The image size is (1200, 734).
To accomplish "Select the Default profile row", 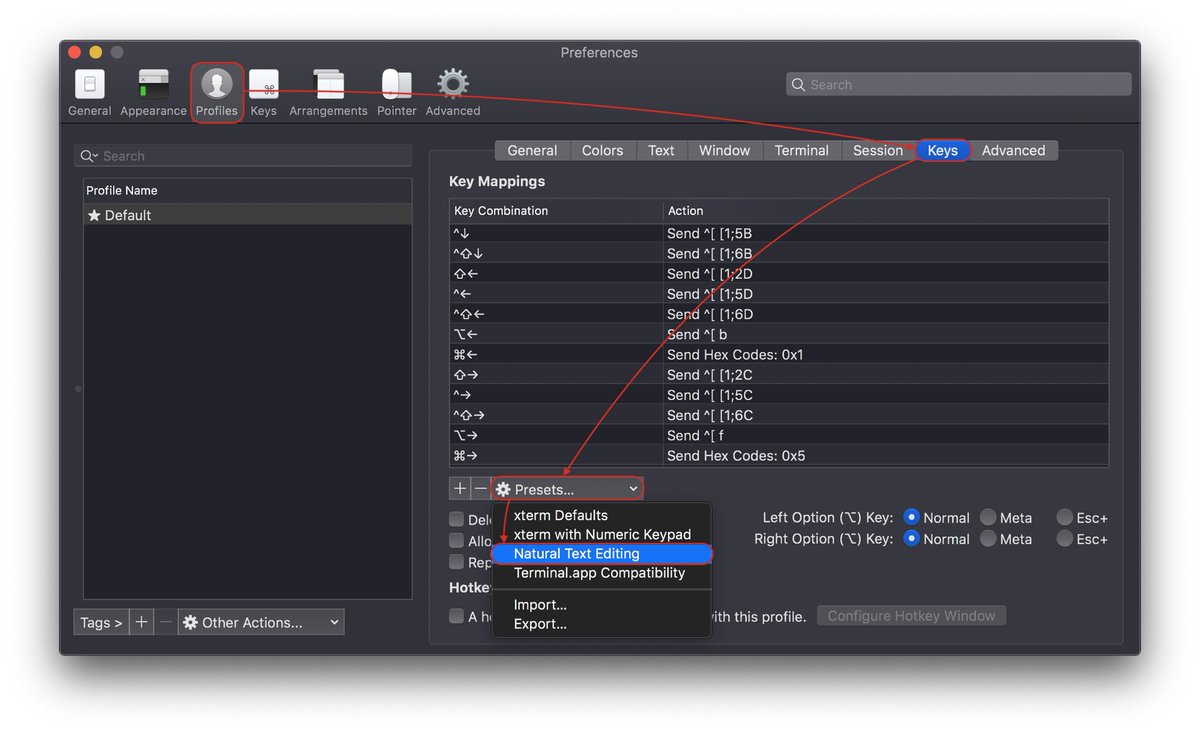I will pyautogui.click(x=247, y=215).
